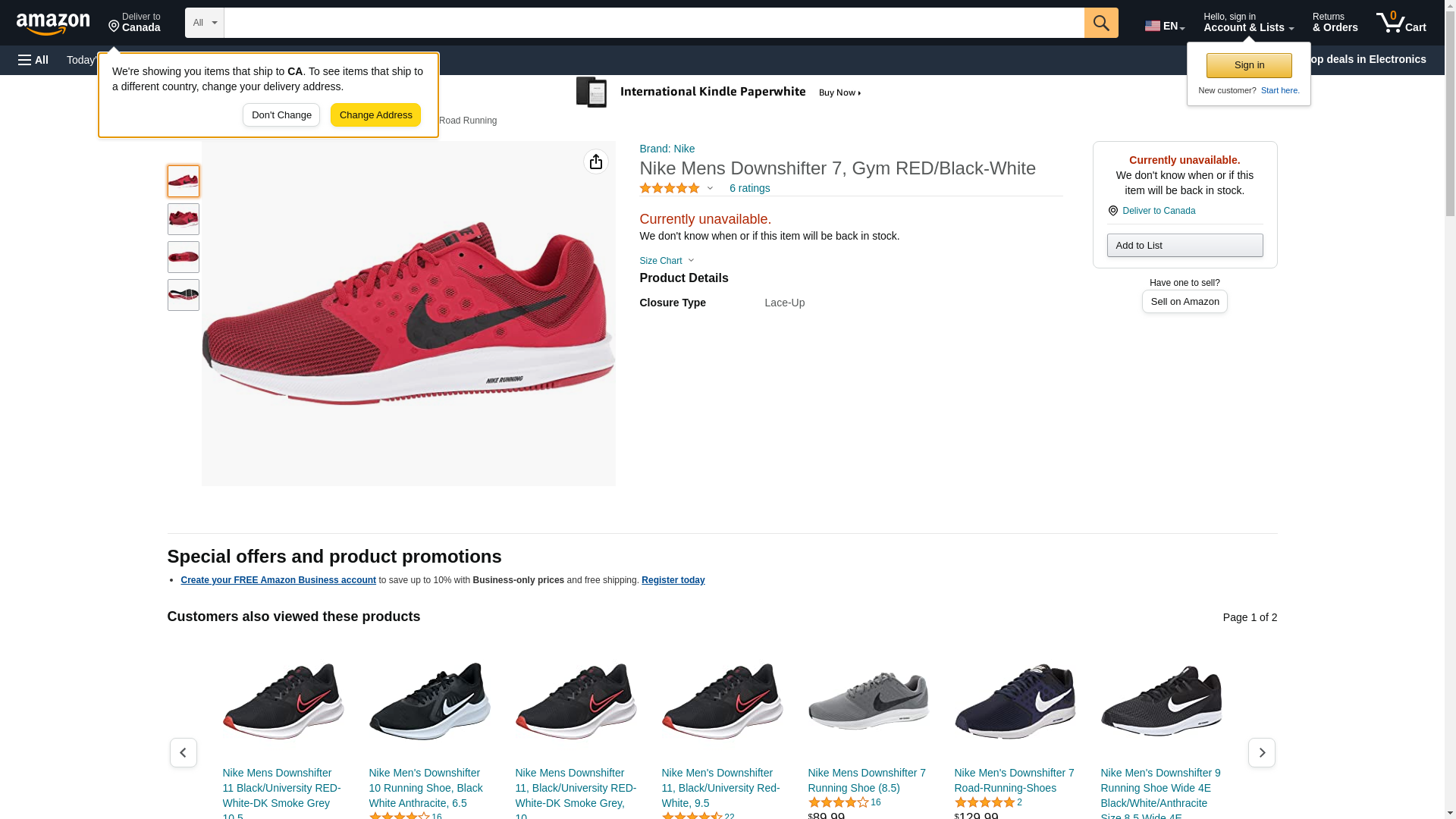Screen dimensions: 1456x819
Task: Click the yellow Sign in button
Action: 1248,65
